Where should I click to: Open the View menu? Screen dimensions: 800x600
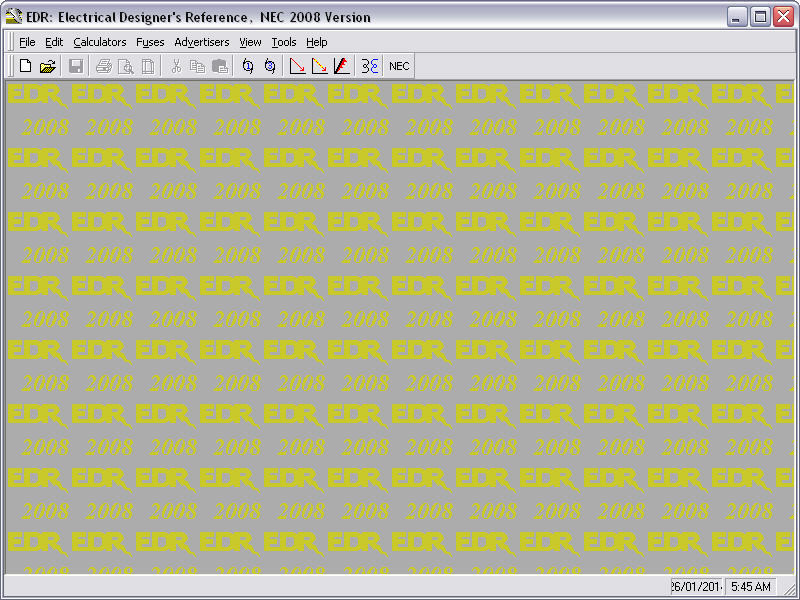(250, 42)
